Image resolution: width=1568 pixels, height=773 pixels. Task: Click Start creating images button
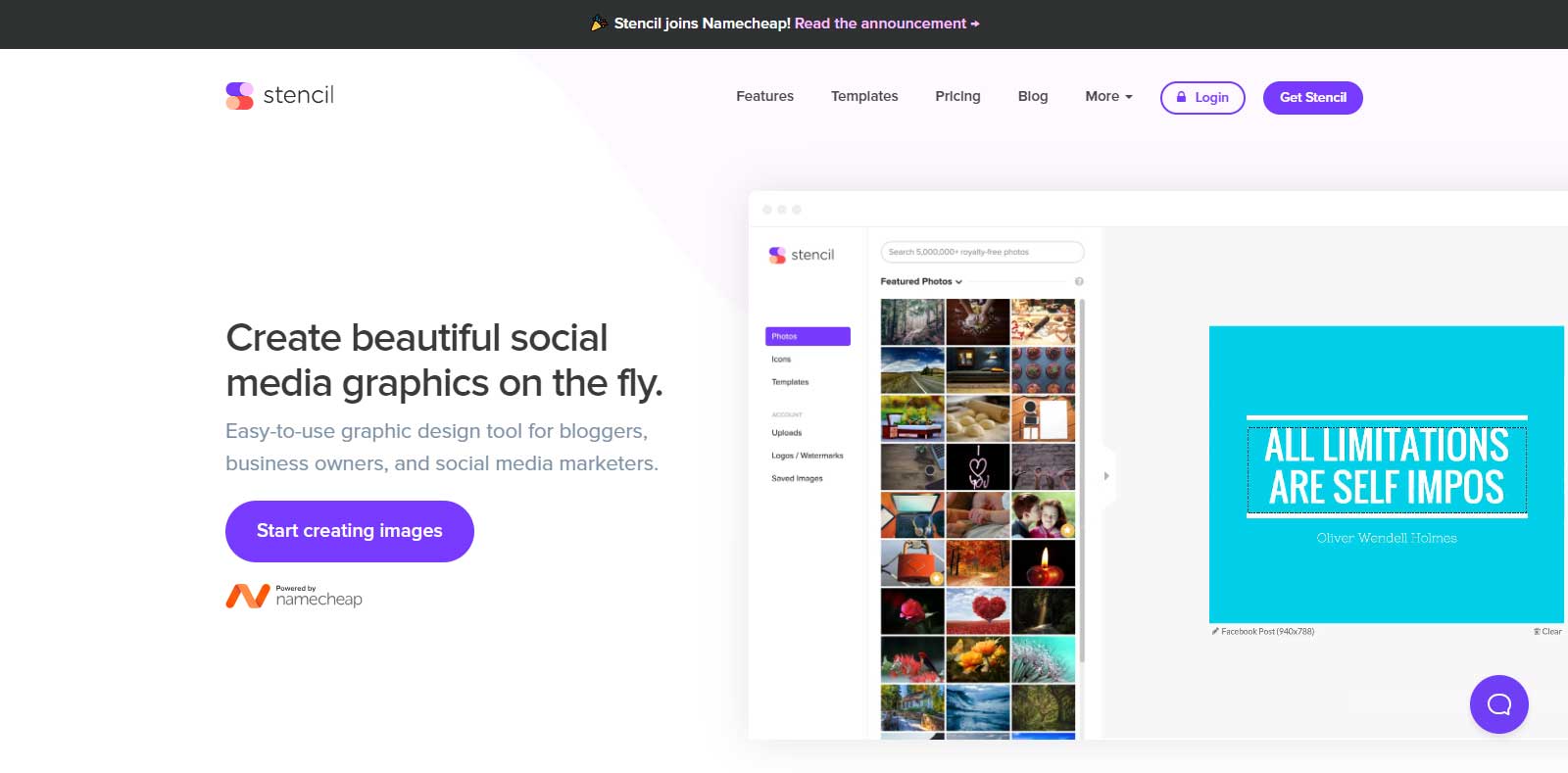[x=350, y=531]
